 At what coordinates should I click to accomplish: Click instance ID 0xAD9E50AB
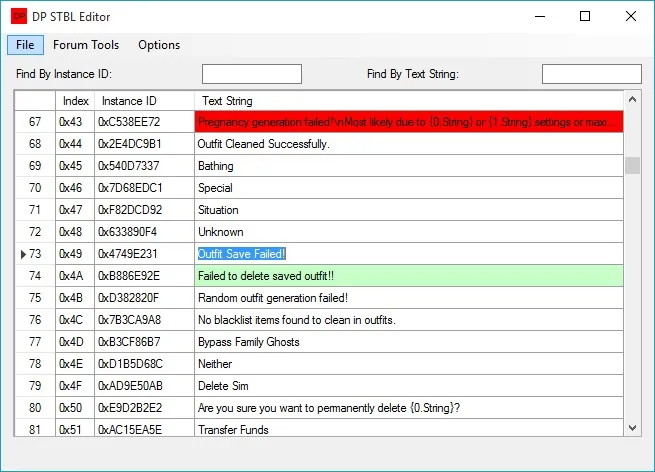(145, 386)
